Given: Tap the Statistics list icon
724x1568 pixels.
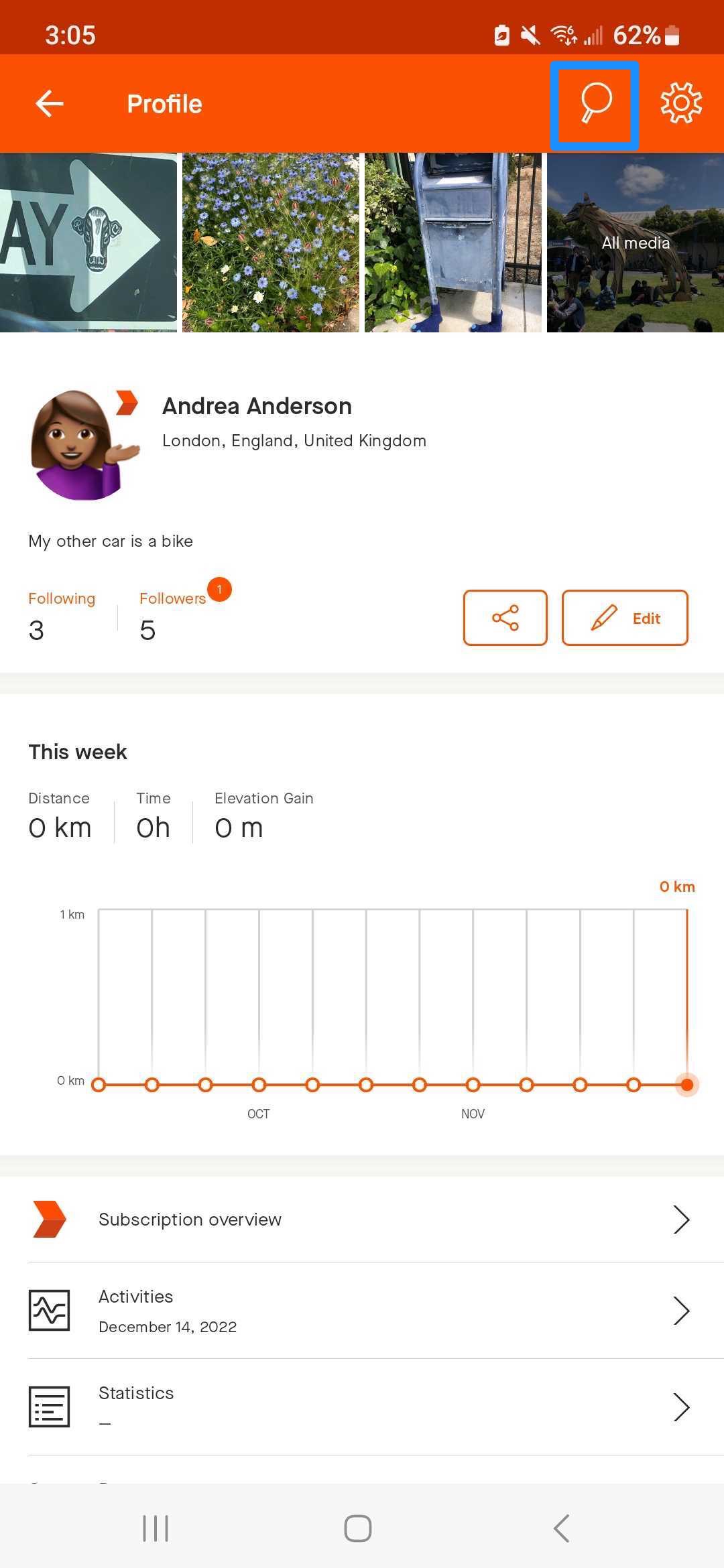Looking at the screenshot, I should tap(49, 1407).
